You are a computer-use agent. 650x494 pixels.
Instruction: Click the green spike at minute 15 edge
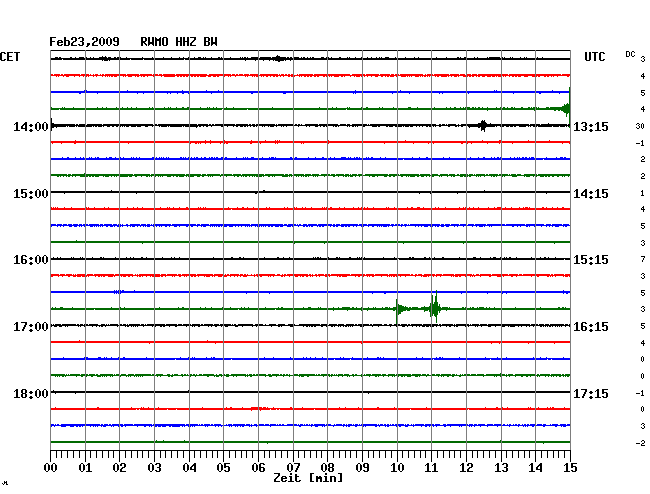[566, 108]
